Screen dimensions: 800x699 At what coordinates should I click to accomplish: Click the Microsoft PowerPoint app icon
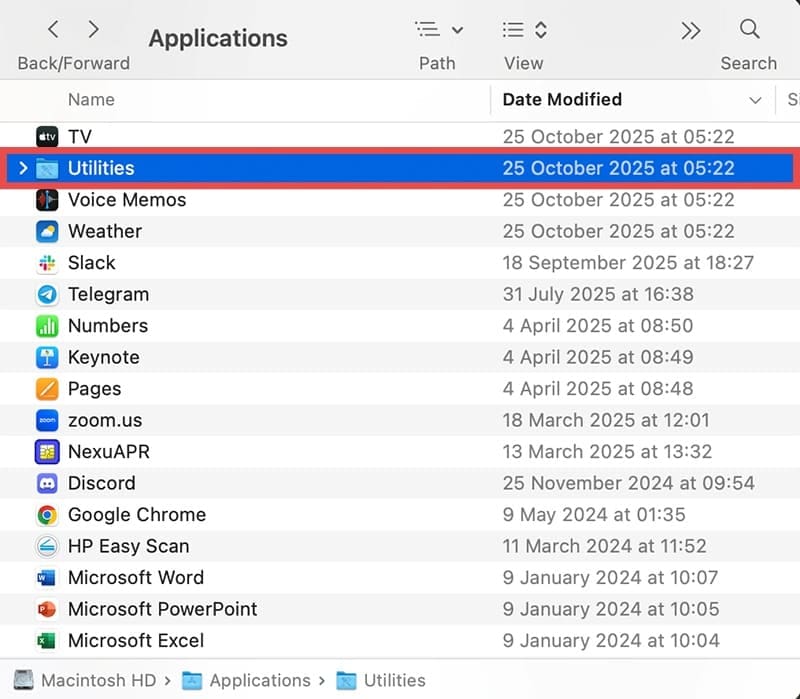47,610
